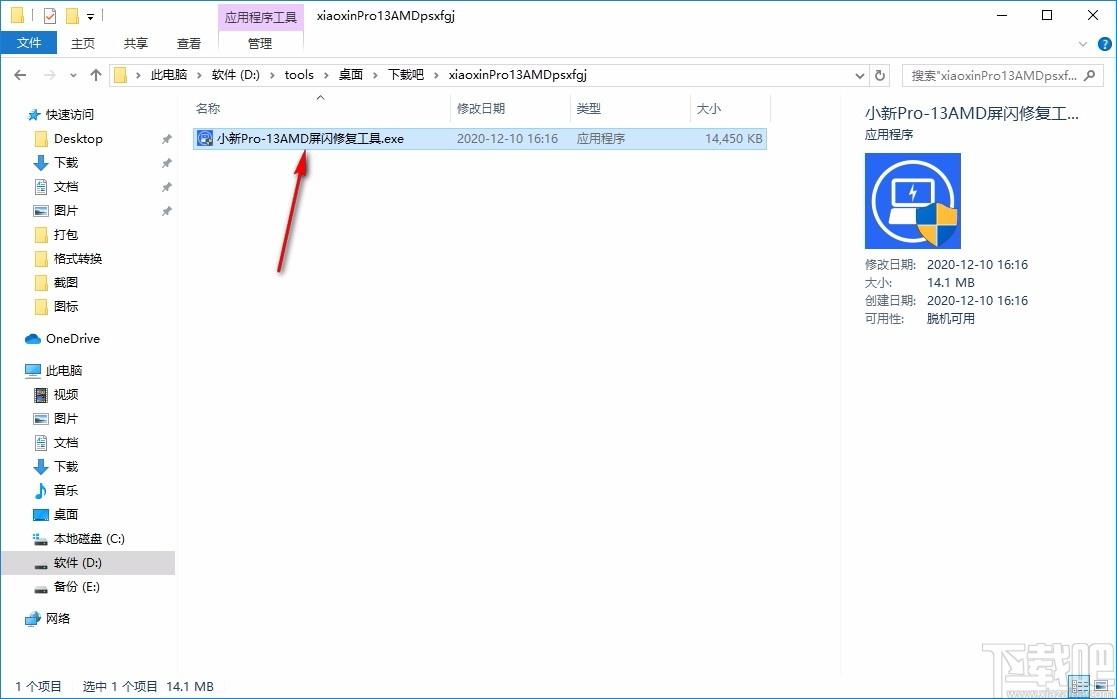Click the search magnifier icon
Viewport: 1117px width, 699px height.
[x=1089, y=75]
